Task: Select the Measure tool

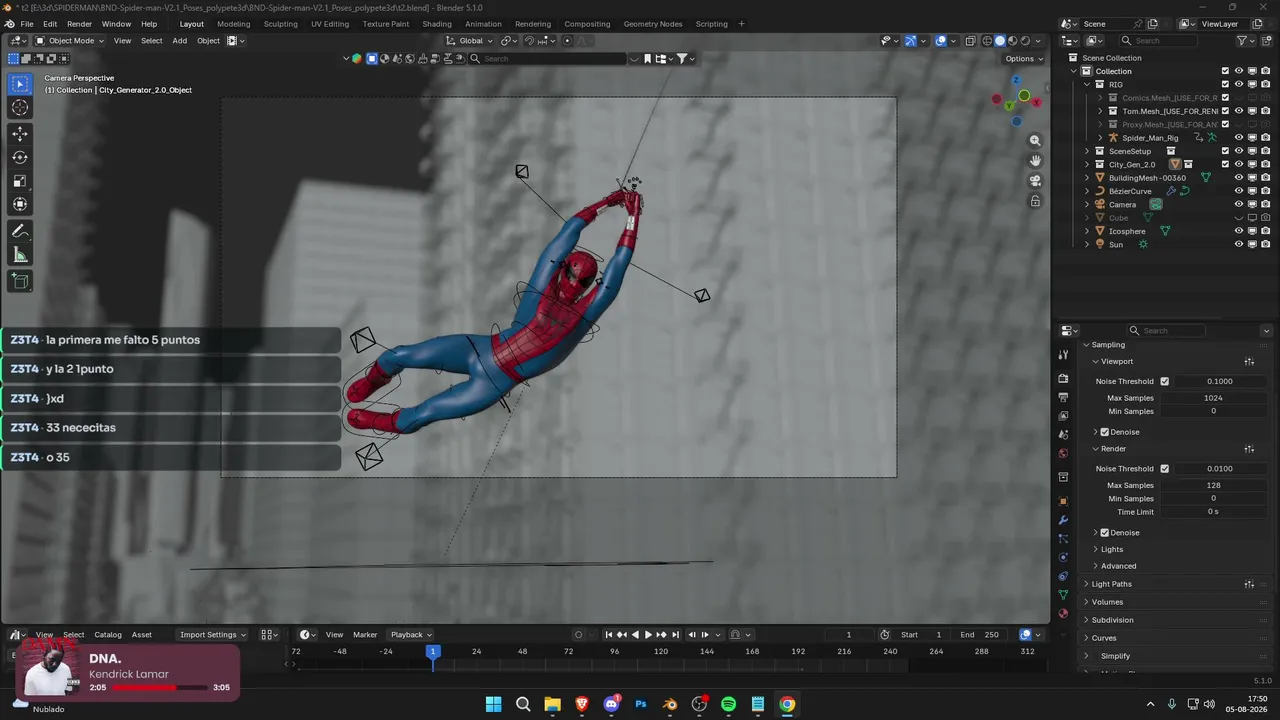Action: point(20,255)
